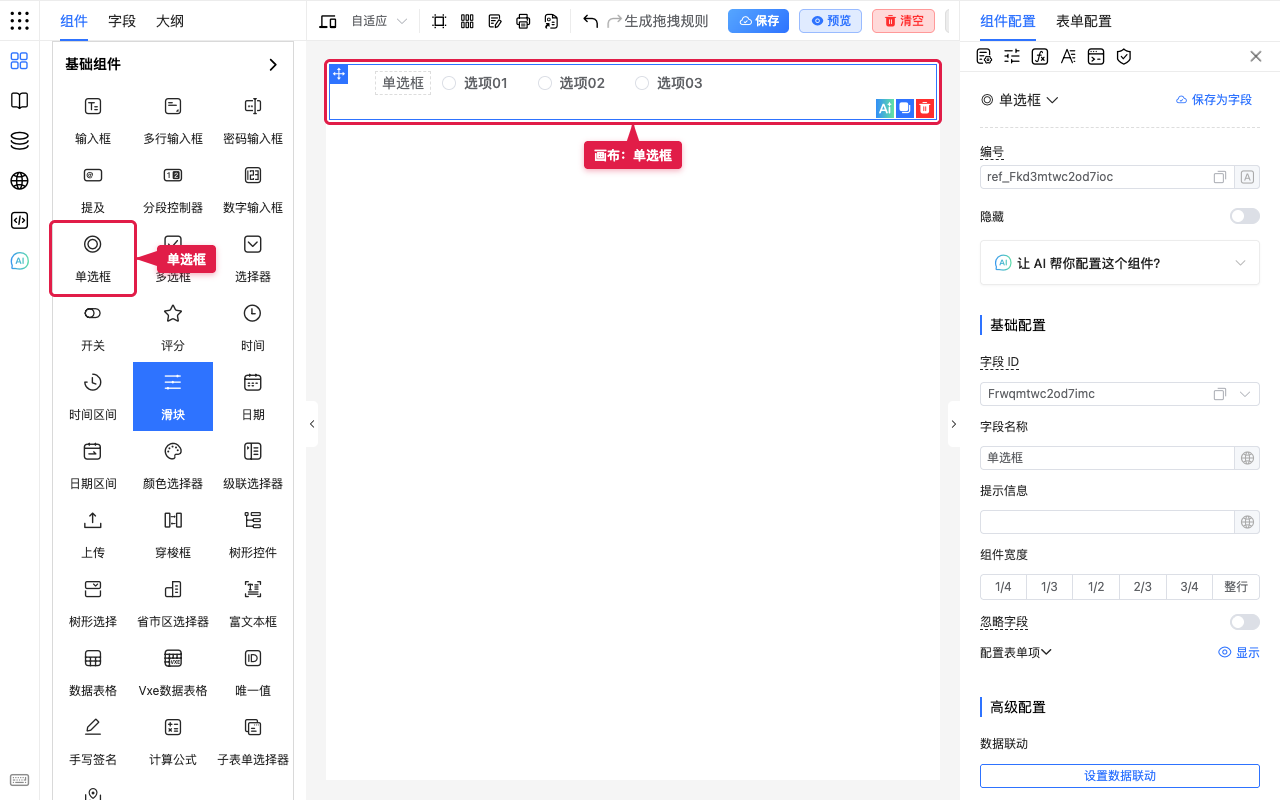This screenshot has width=1280, height=800.
Task: Switch to the 大纲 tab
Action: (170, 21)
